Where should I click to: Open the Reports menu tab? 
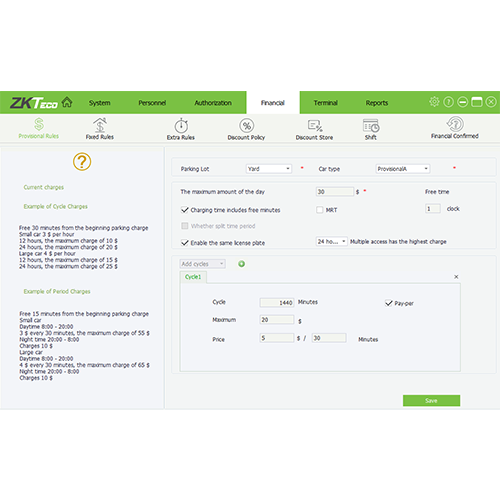coord(377,103)
